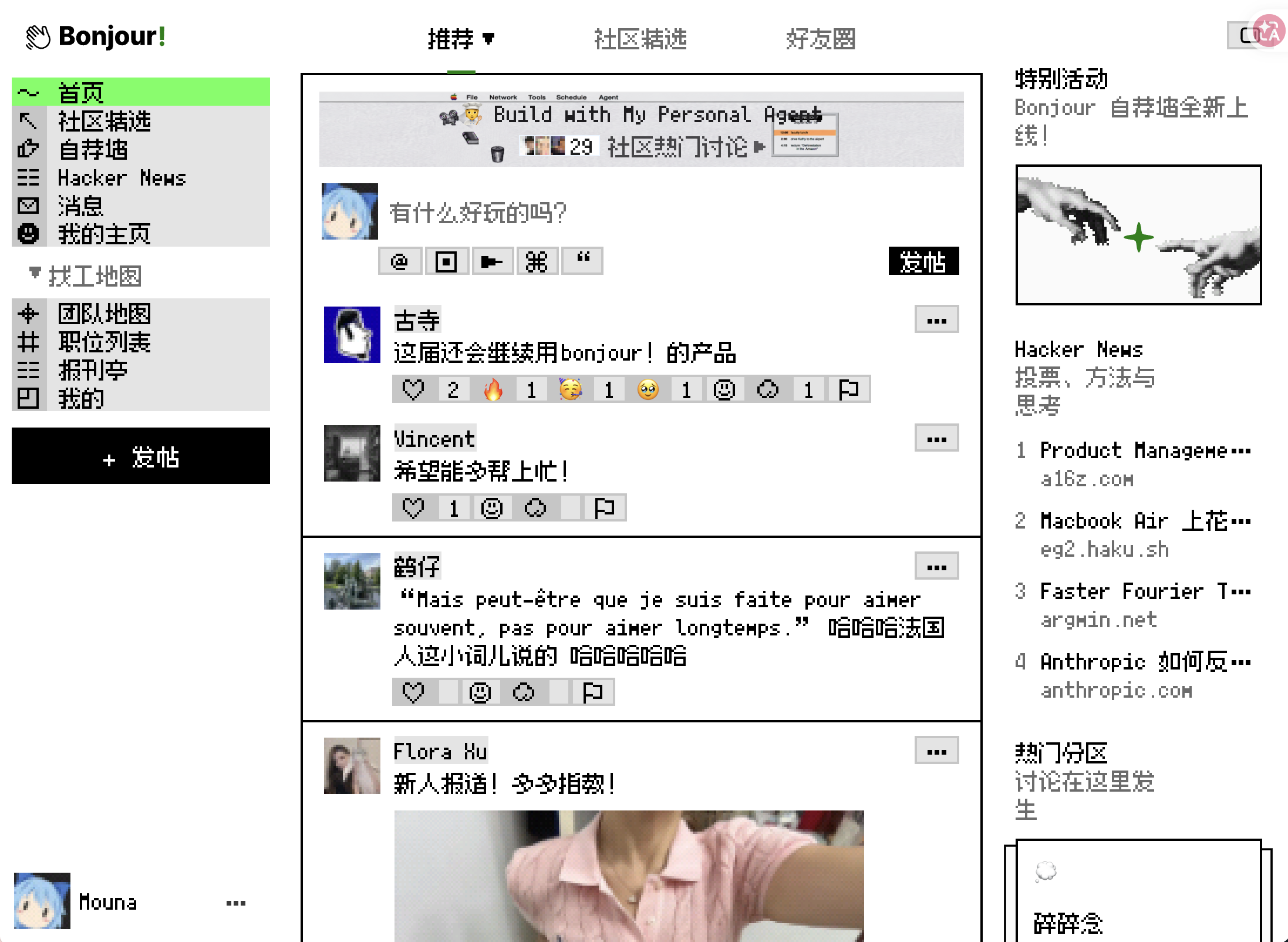The width and height of the screenshot is (1288, 942).
Task: Open 我的主页 in the sidebar
Action: (141, 234)
